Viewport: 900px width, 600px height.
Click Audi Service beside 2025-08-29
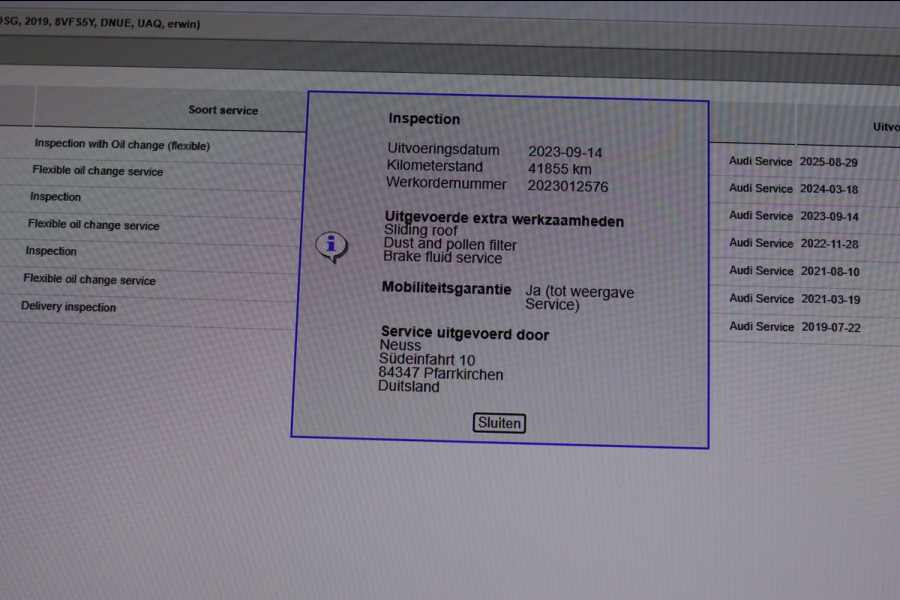click(761, 161)
